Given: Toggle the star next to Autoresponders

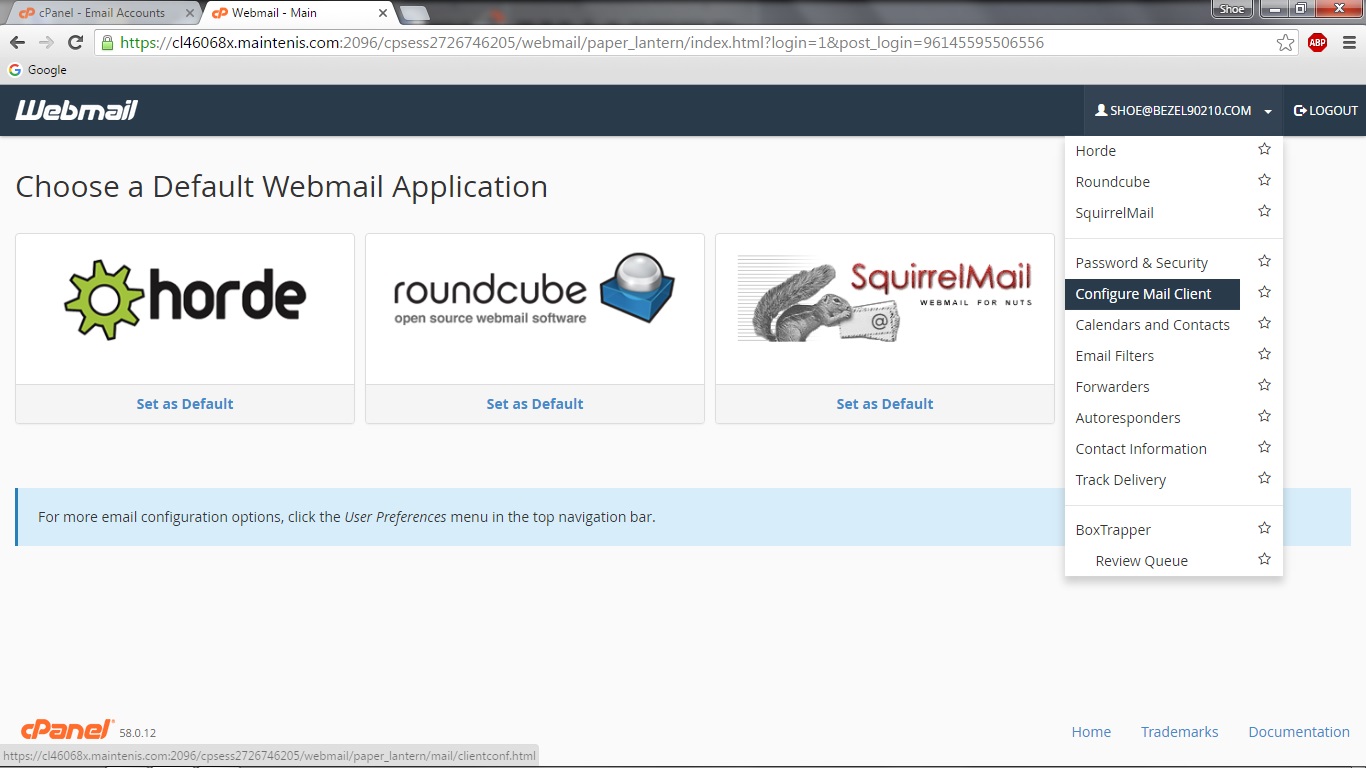Looking at the screenshot, I should (1264, 416).
